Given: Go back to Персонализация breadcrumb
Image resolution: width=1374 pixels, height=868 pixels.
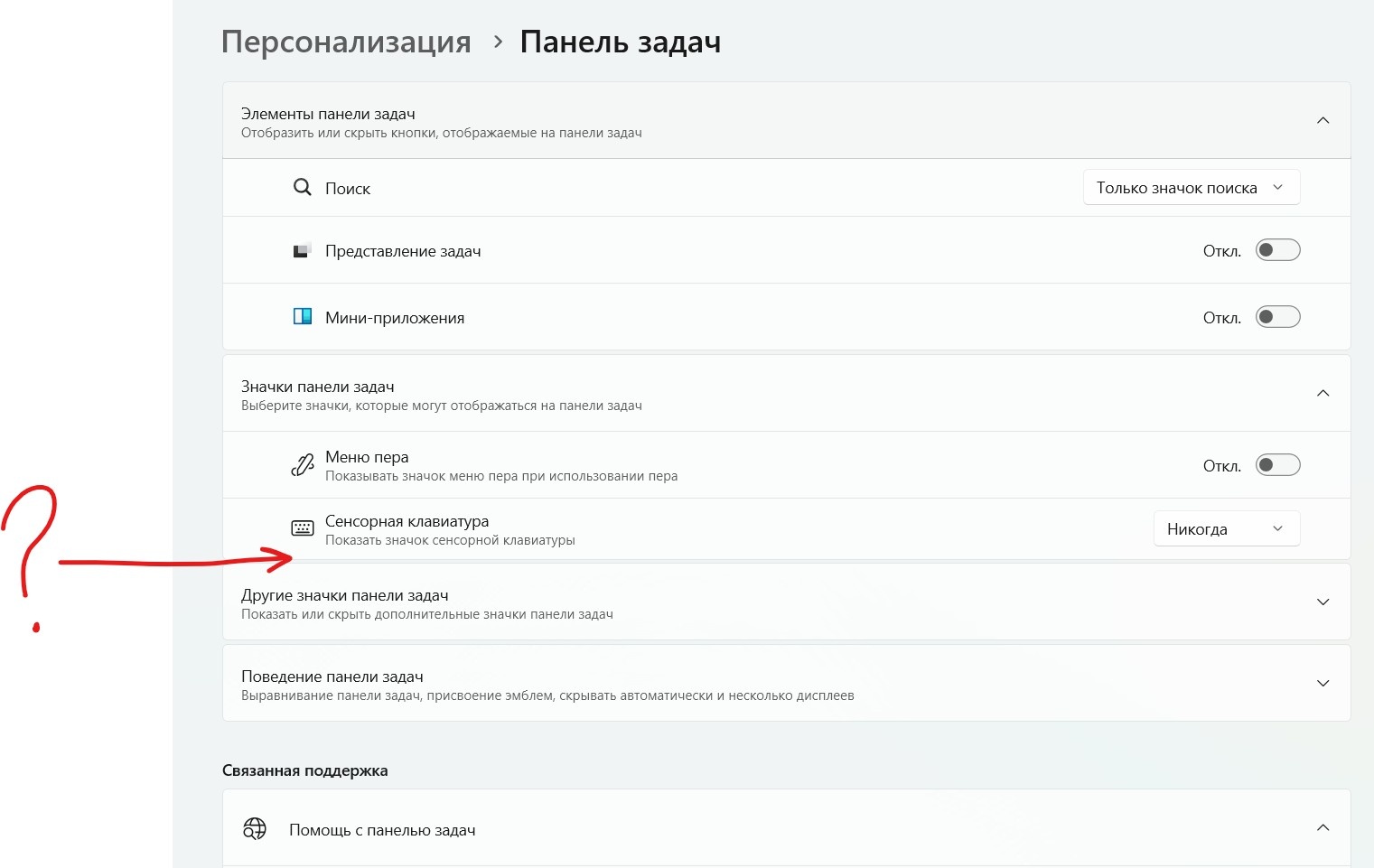Looking at the screenshot, I should 346,42.
